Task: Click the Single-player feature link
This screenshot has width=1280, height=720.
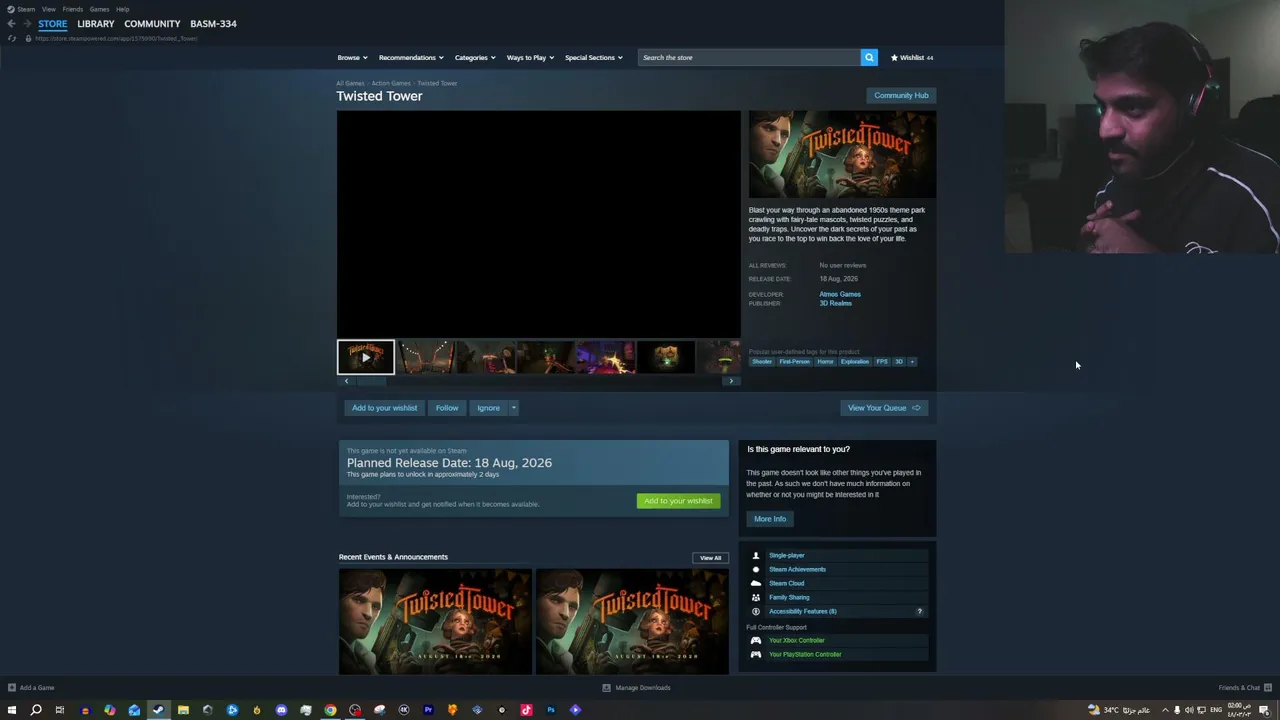Action: click(x=786, y=556)
